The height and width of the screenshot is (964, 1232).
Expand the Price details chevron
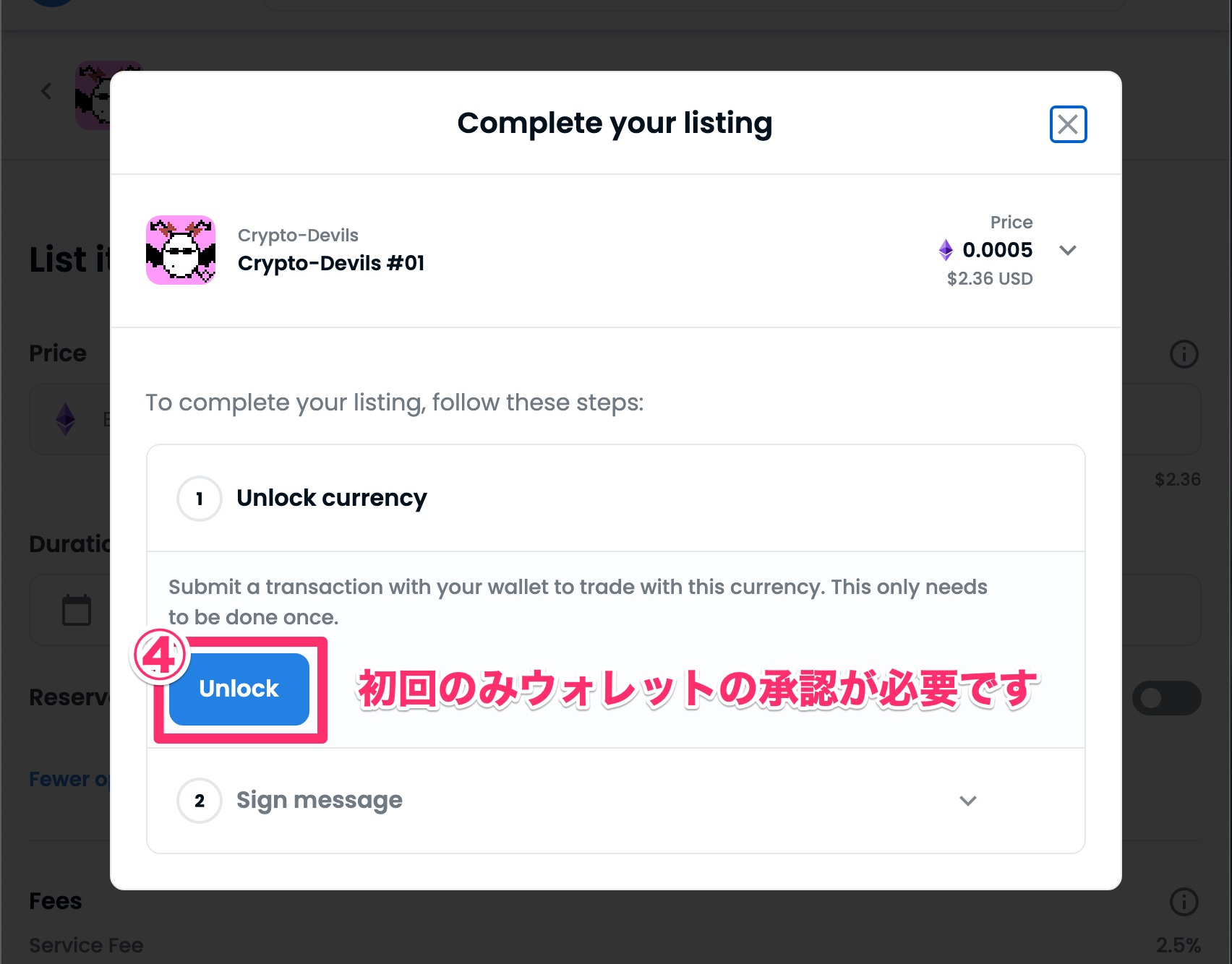coord(1068,250)
